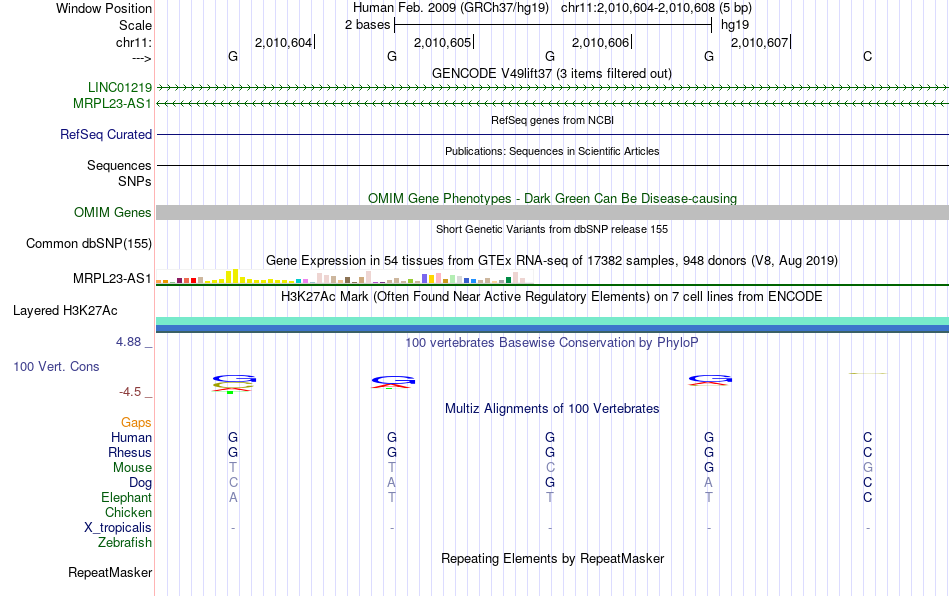Click the X_tropicalis species label
The width and height of the screenshot is (950, 596).
coord(118,528)
